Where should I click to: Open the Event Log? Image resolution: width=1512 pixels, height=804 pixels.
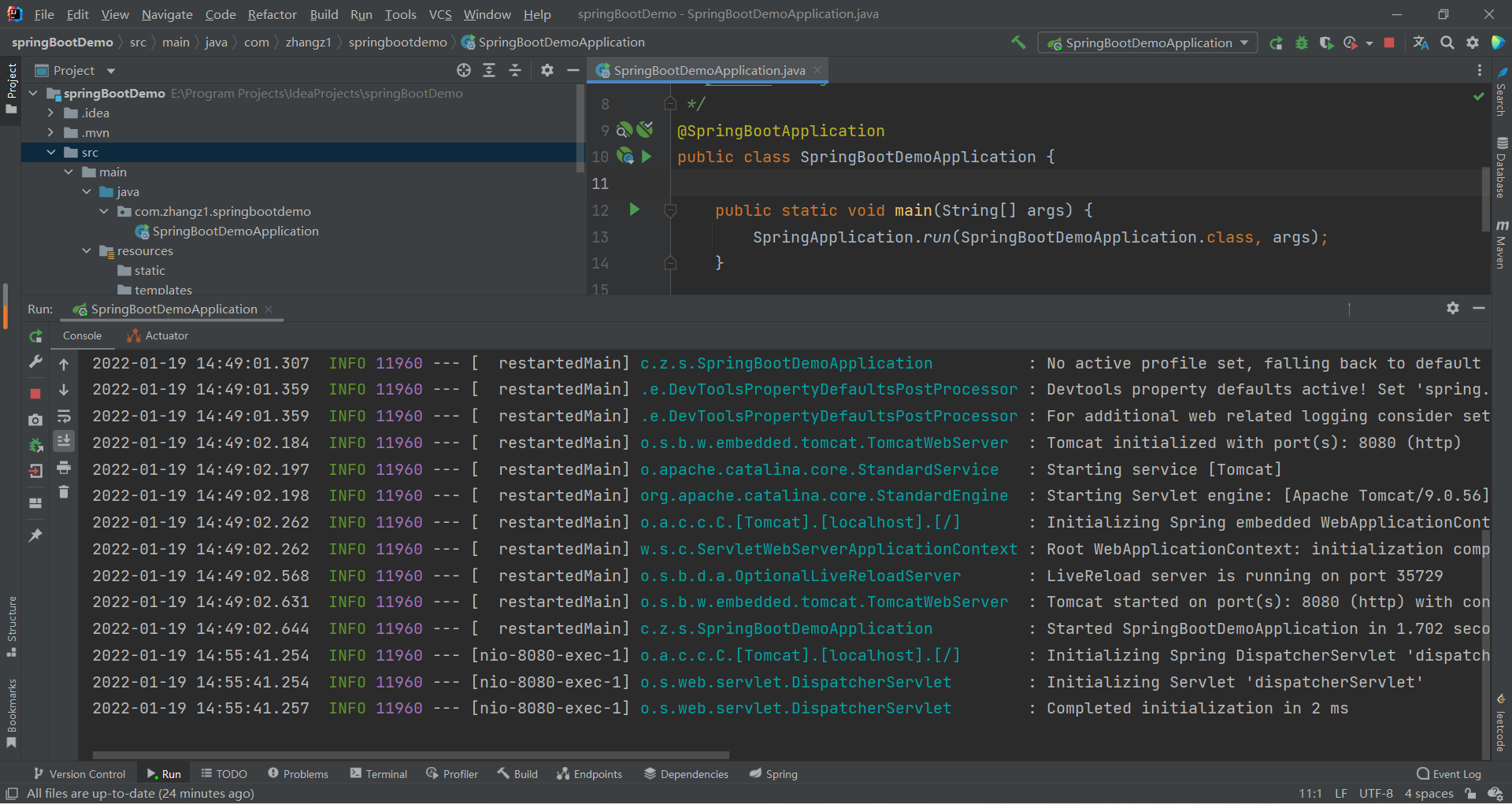(1455, 773)
